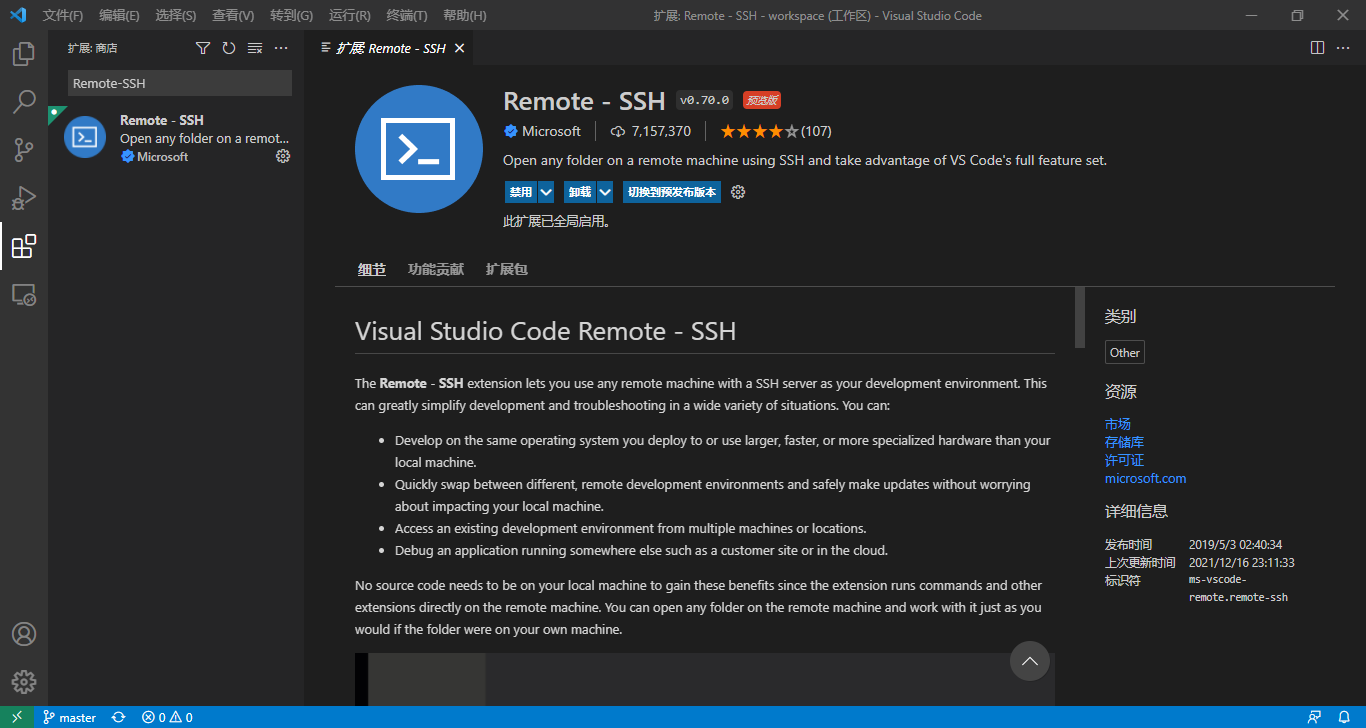Split the editor right

click(1318, 48)
